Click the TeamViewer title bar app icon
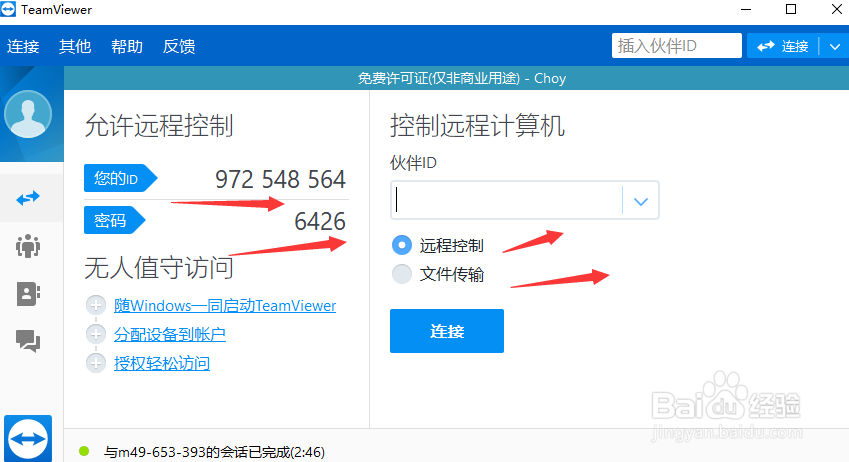The image size is (849, 462). (x=8, y=9)
